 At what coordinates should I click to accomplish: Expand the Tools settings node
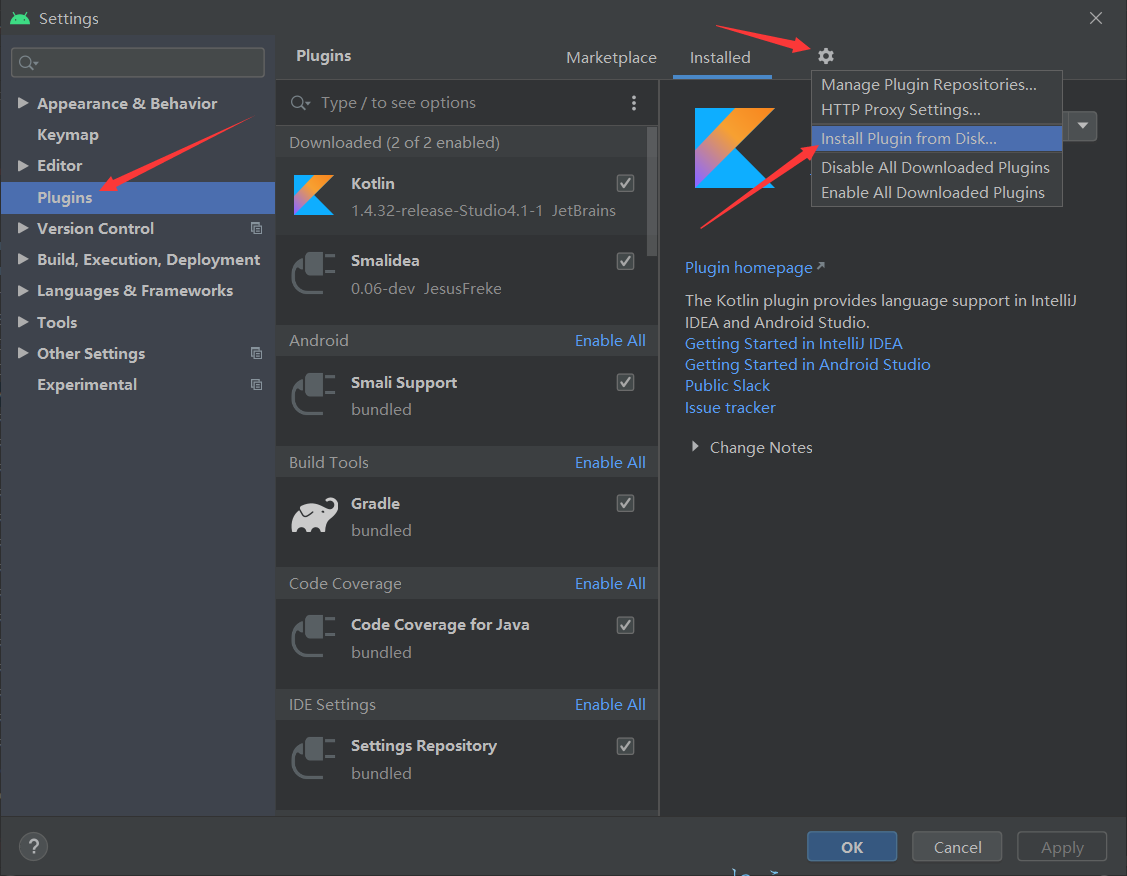(x=23, y=322)
